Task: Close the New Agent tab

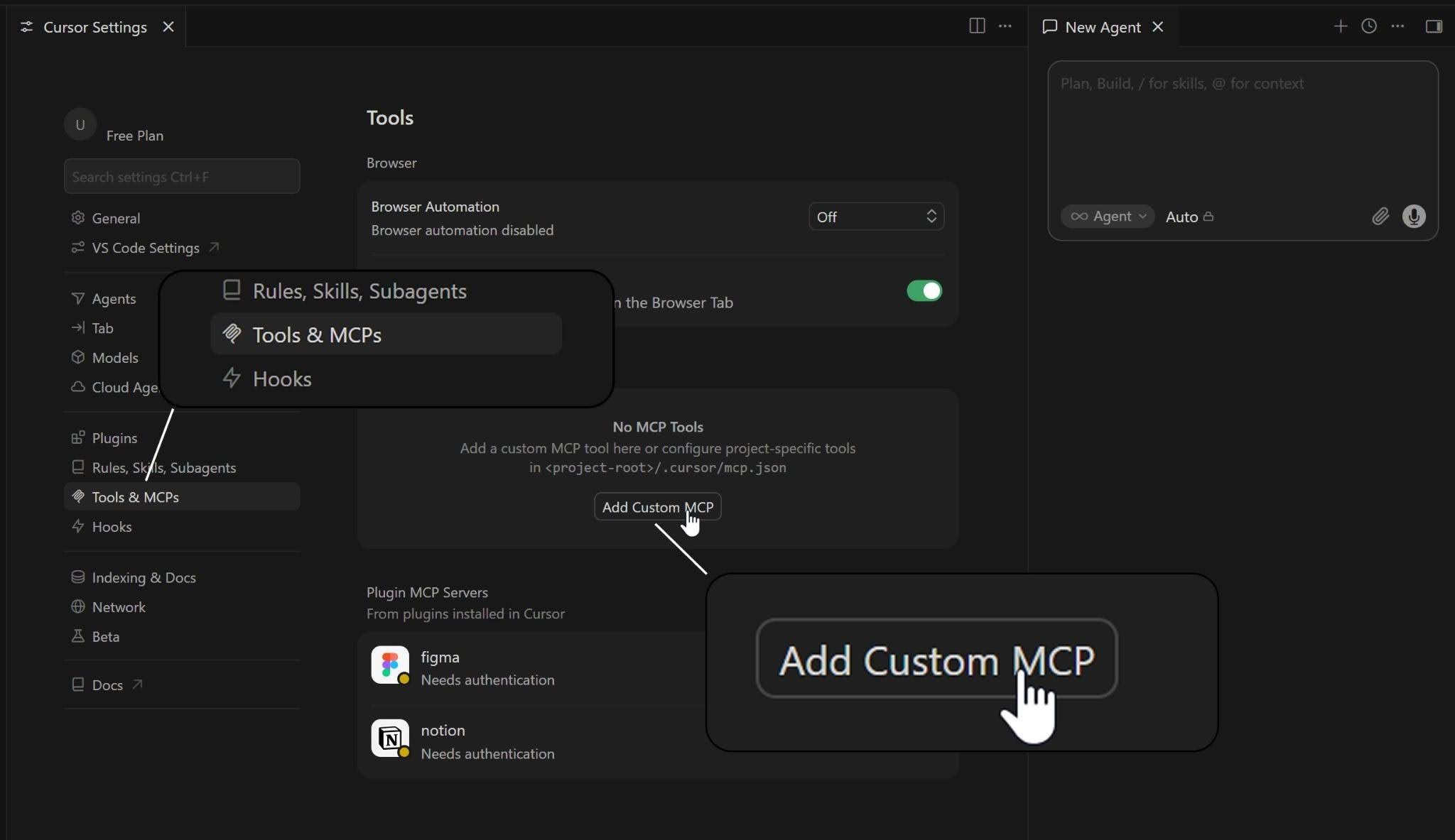Action: click(x=1158, y=27)
